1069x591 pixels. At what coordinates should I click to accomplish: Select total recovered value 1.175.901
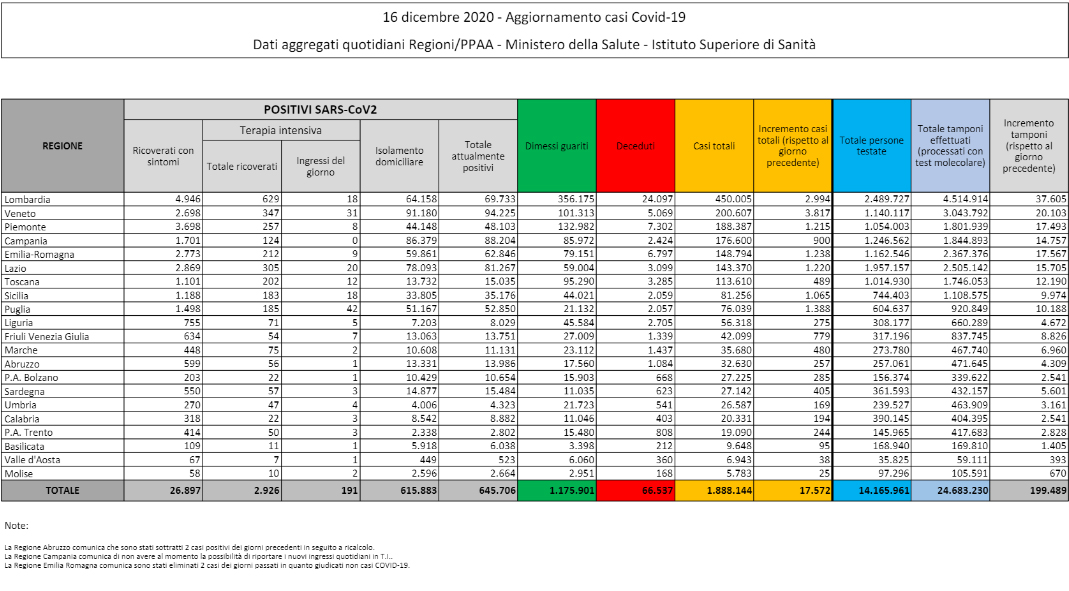pyautogui.click(x=556, y=490)
